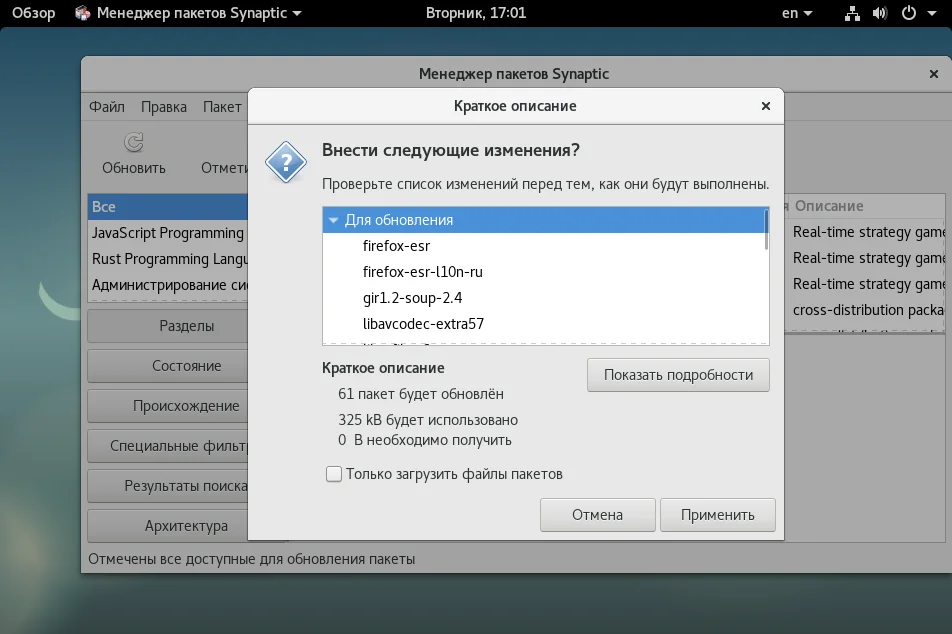Close the Краткое описание dialog
Viewport: 952px width, 634px height.
tap(766, 106)
